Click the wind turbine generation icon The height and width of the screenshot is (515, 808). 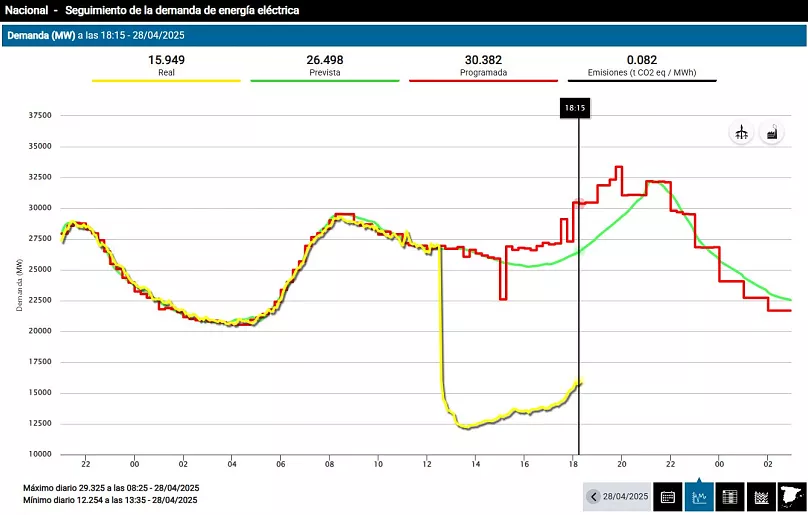pos(741,133)
